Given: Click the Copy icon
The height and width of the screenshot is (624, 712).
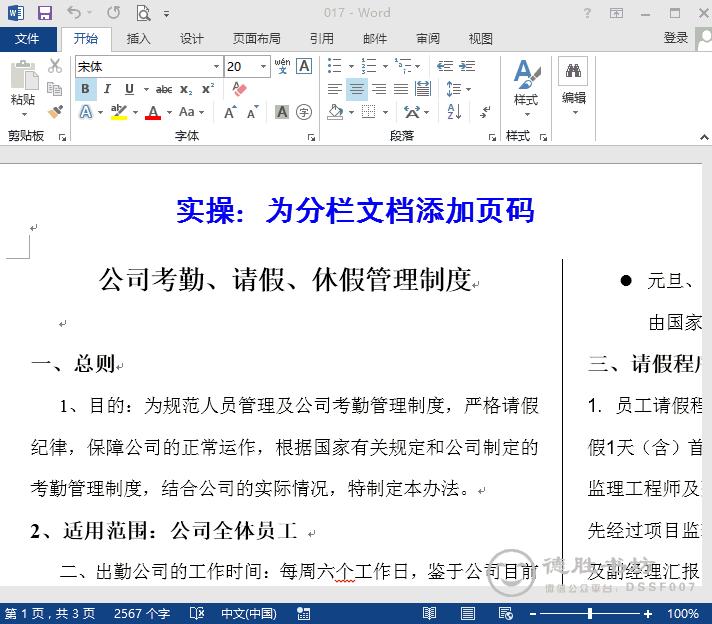Looking at the screenshot, I should [x=55, y=89].
